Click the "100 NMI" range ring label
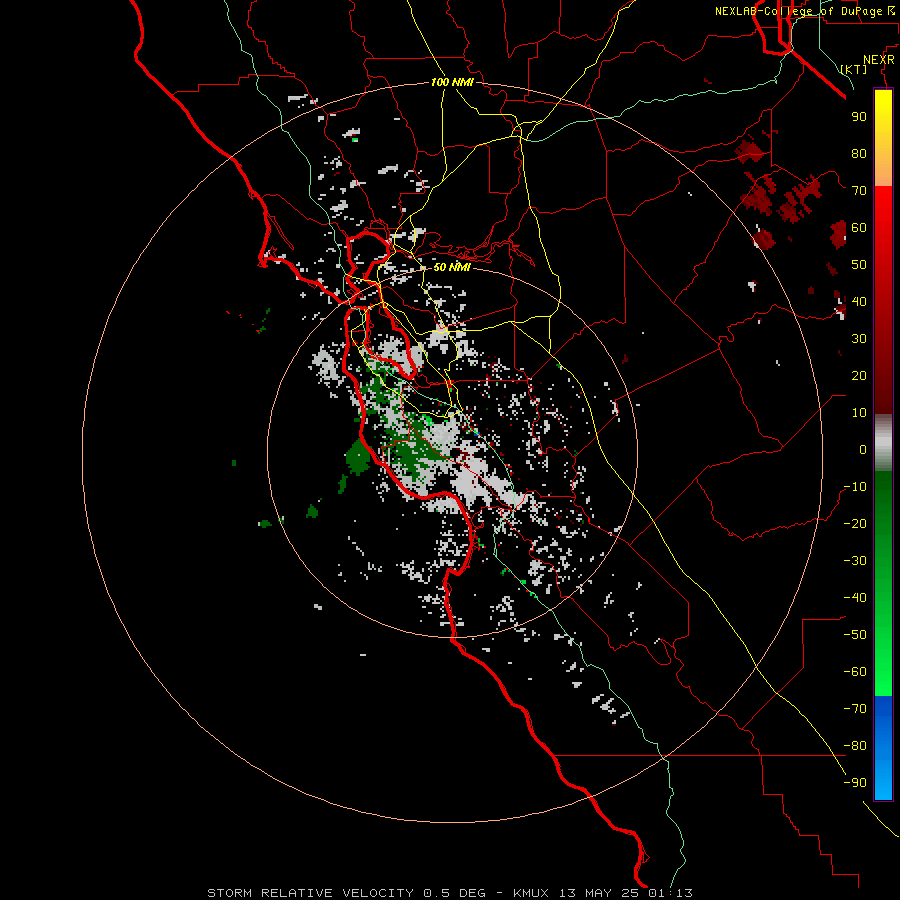900x900 pixels. tap(452, 82)
